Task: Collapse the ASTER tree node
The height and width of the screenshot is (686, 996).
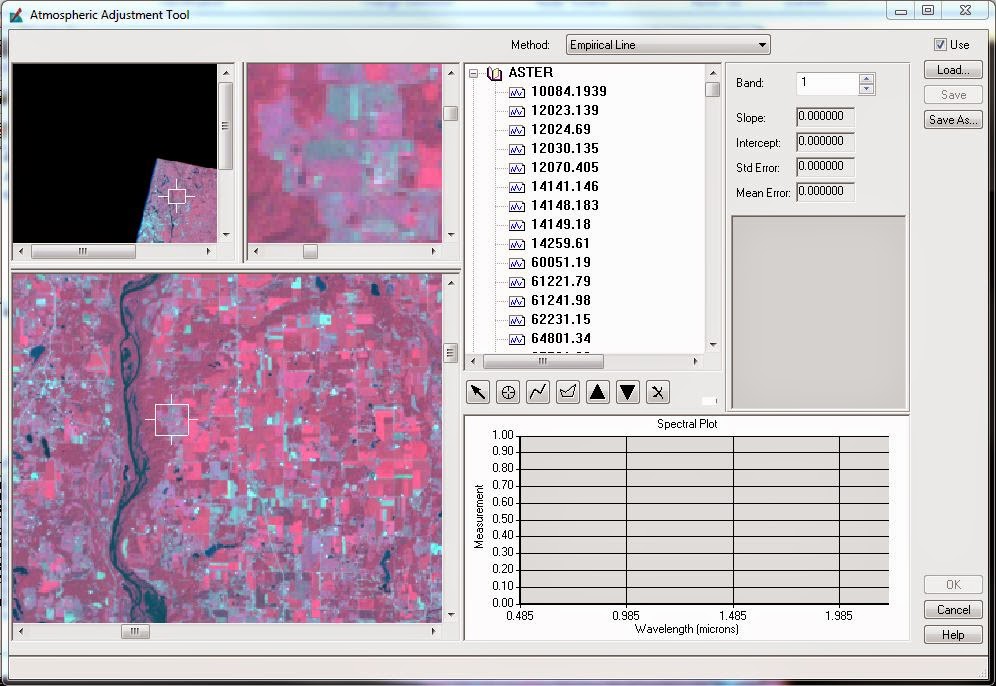Action: point(473,72)
